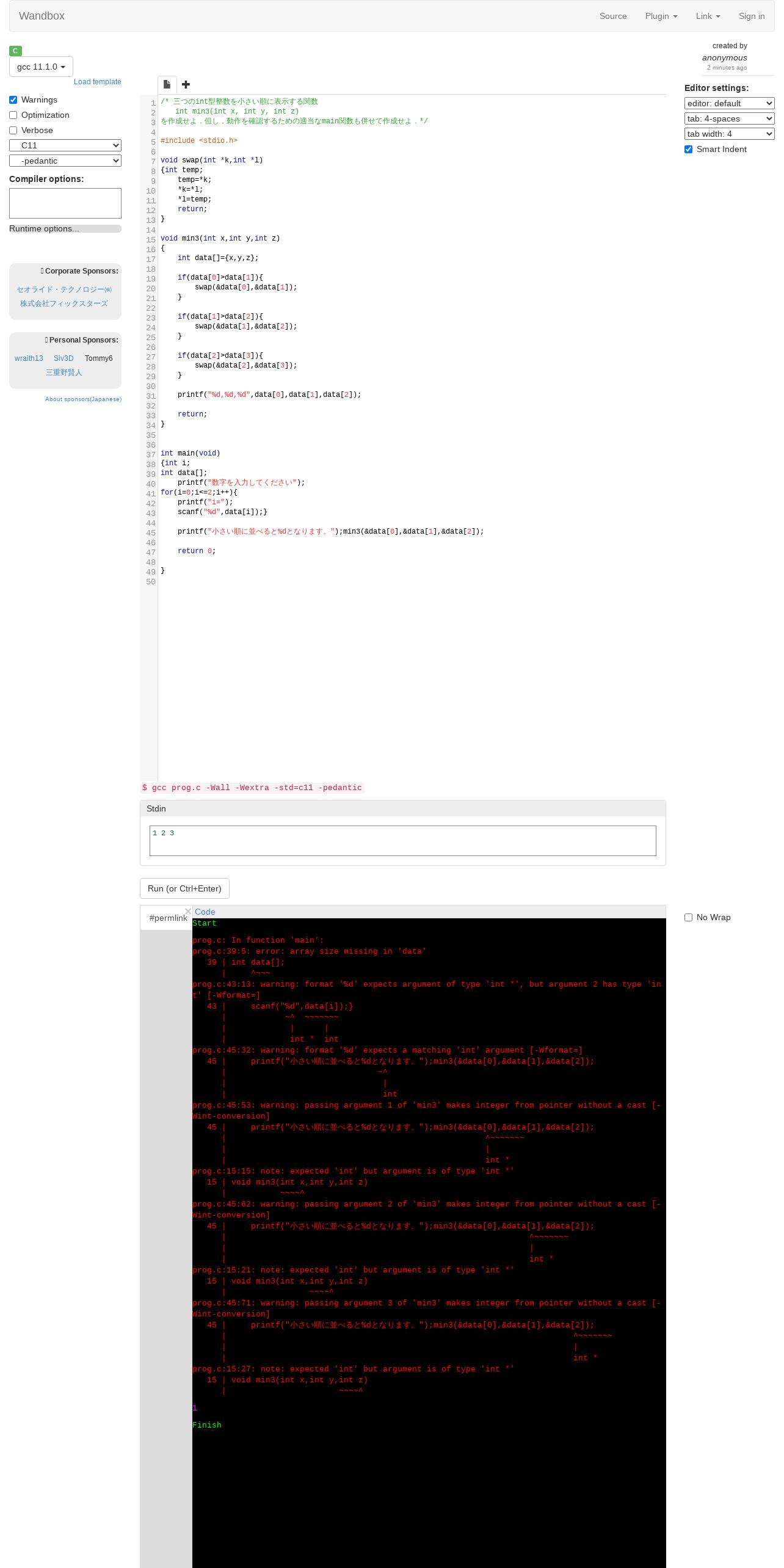Screen dimensions: 784x1568
Task: Open 株式会社フィックスターズ sponsor link
Action: pos(64,303)
